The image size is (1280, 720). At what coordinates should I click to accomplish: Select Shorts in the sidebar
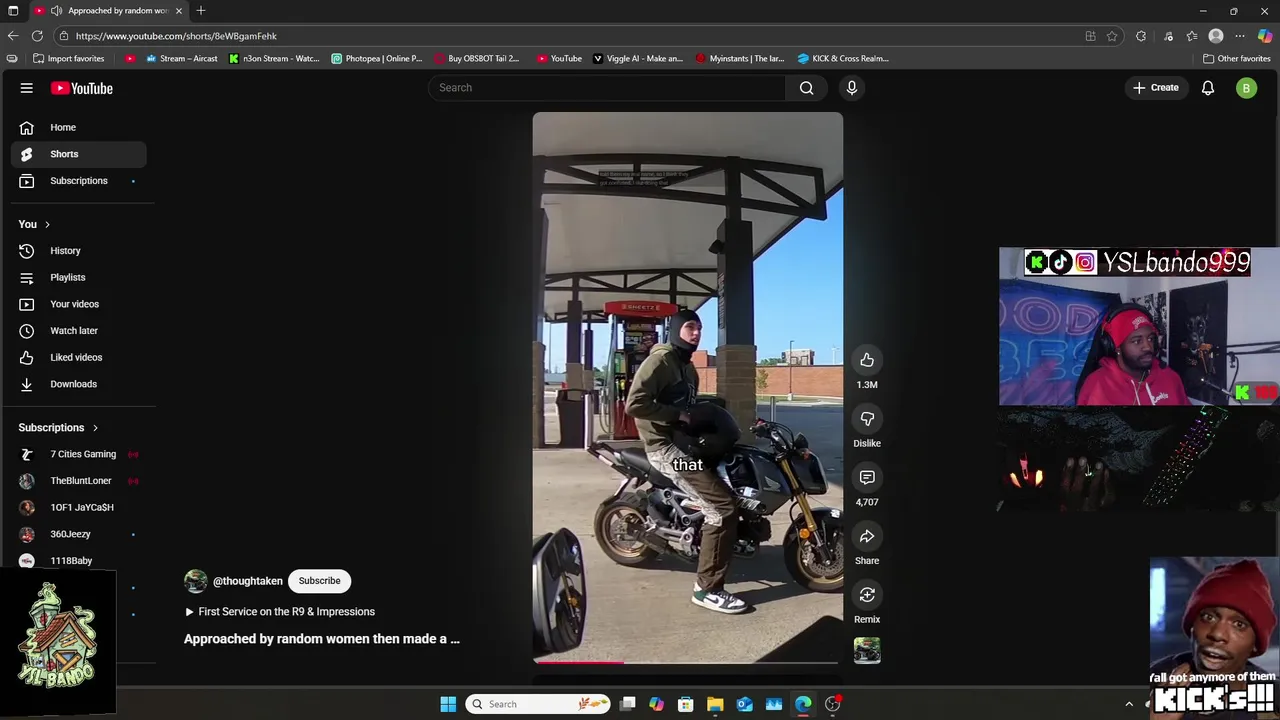click(78, 154)
